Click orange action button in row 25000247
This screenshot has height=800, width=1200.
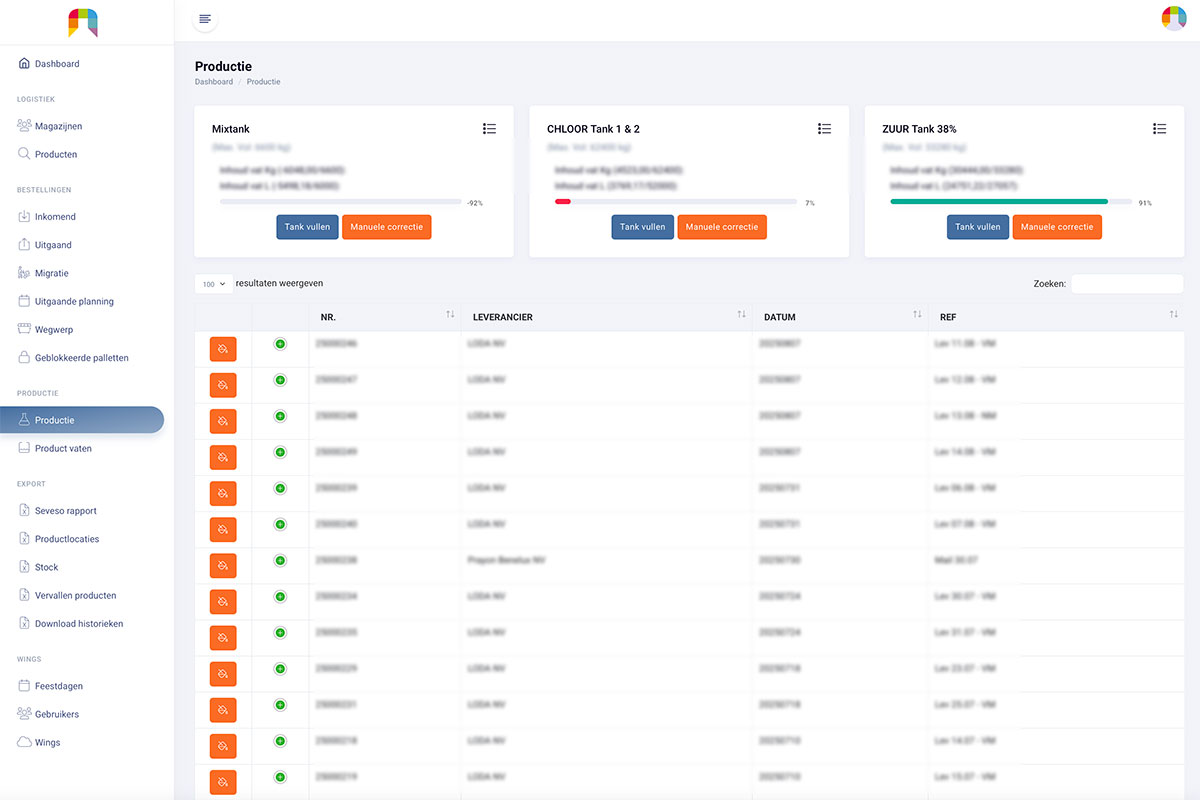223,385
